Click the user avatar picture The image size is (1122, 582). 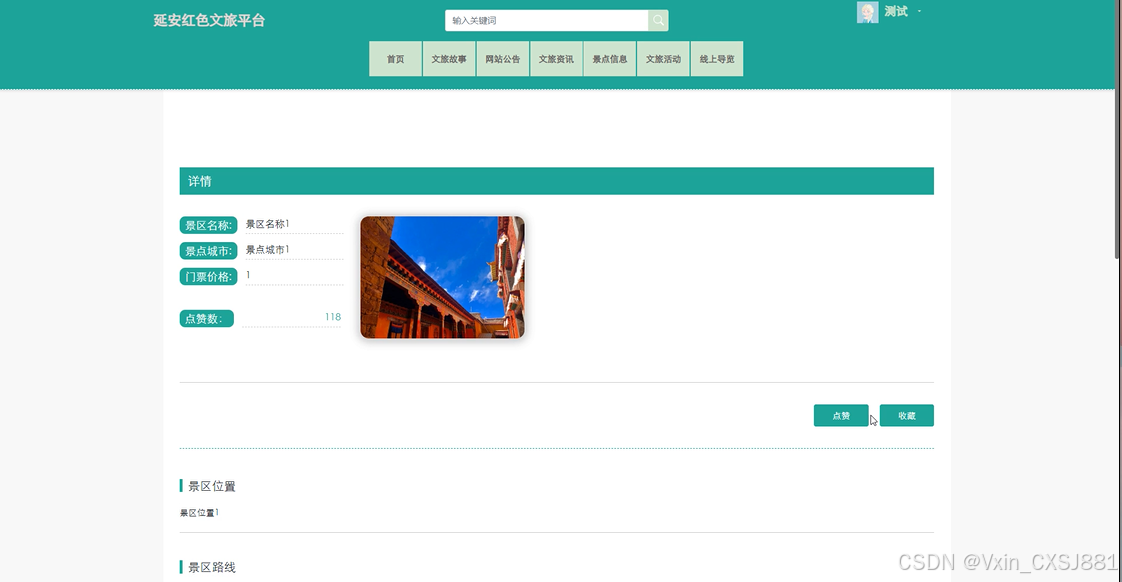point(867,12)
